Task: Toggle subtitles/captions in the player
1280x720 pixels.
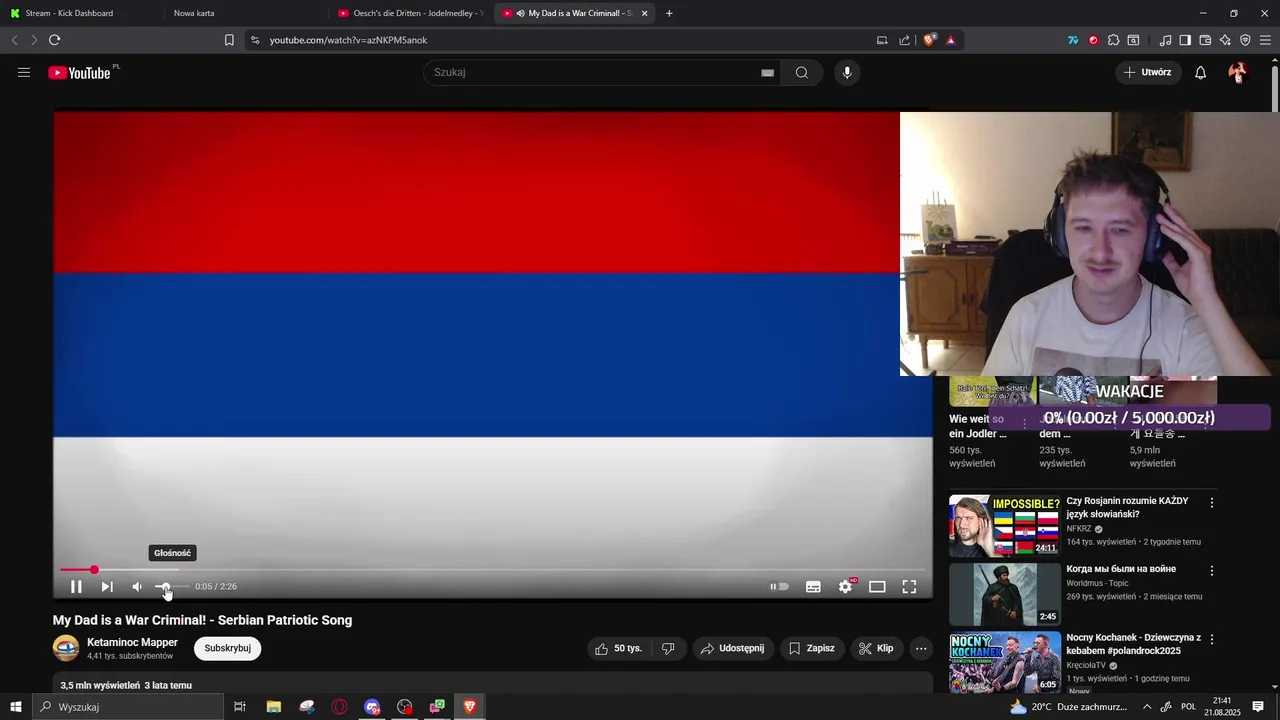Action: 813,587
